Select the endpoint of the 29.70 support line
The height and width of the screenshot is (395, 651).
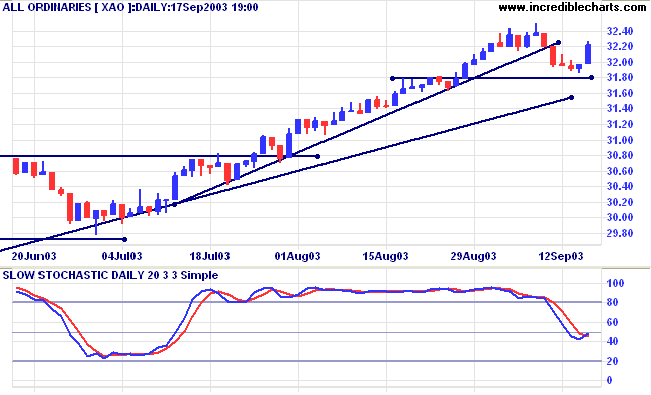125,239
